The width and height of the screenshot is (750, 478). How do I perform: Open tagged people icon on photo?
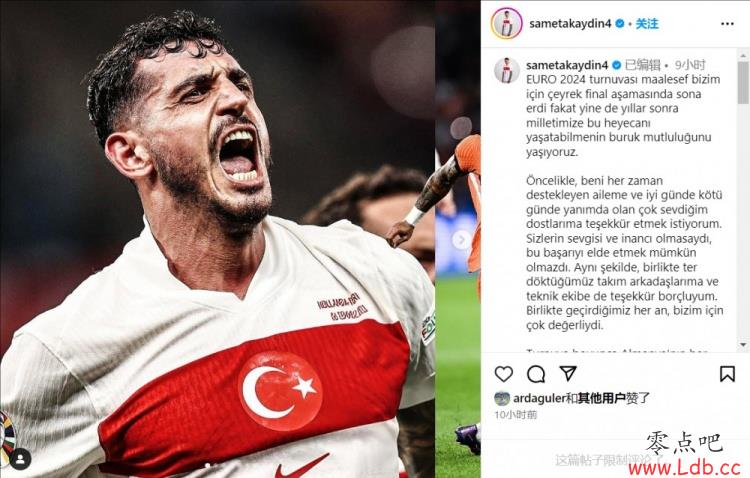20,459
